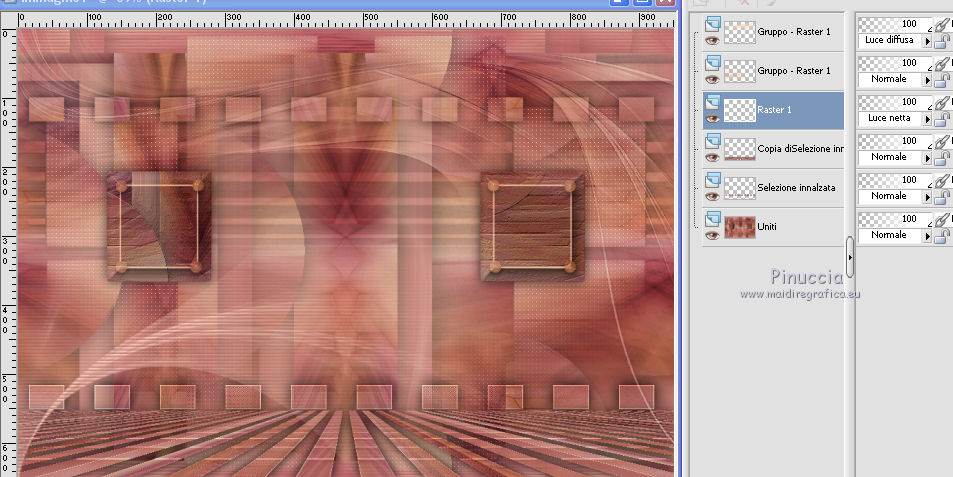Hide the Gruppo - Raster 1 layer set to Luce diffusa
This screenshot has width=953, height=477.
(x=712, y=41)
